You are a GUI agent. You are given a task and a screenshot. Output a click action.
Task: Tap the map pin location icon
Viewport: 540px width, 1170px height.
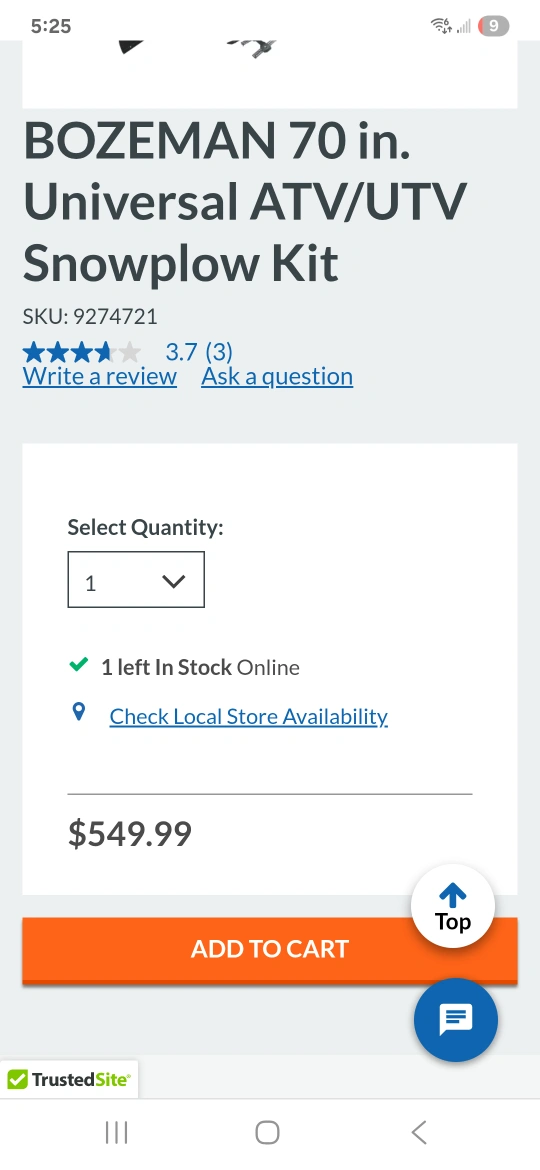click(78, 712)
